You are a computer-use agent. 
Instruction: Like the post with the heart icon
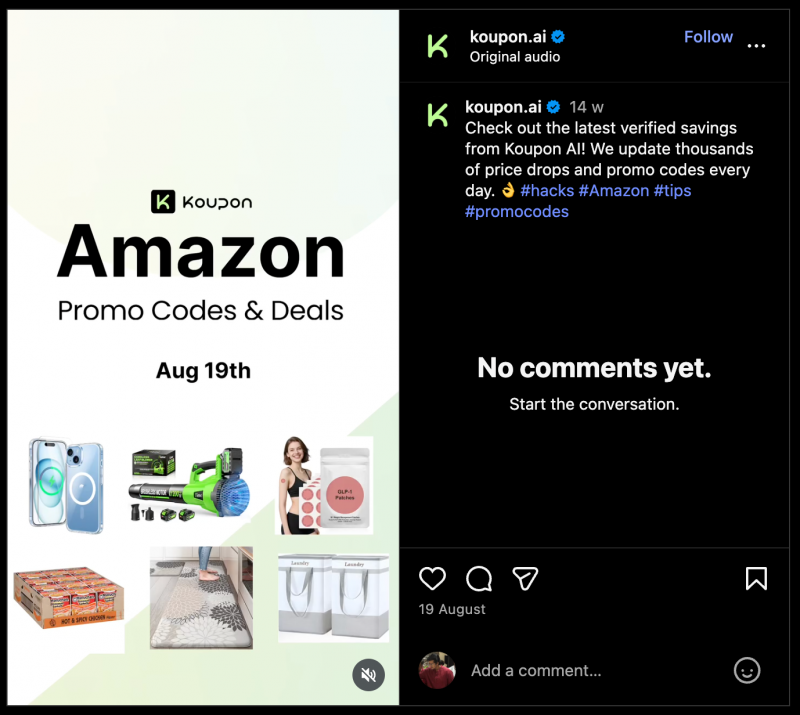tap(432, 578)
